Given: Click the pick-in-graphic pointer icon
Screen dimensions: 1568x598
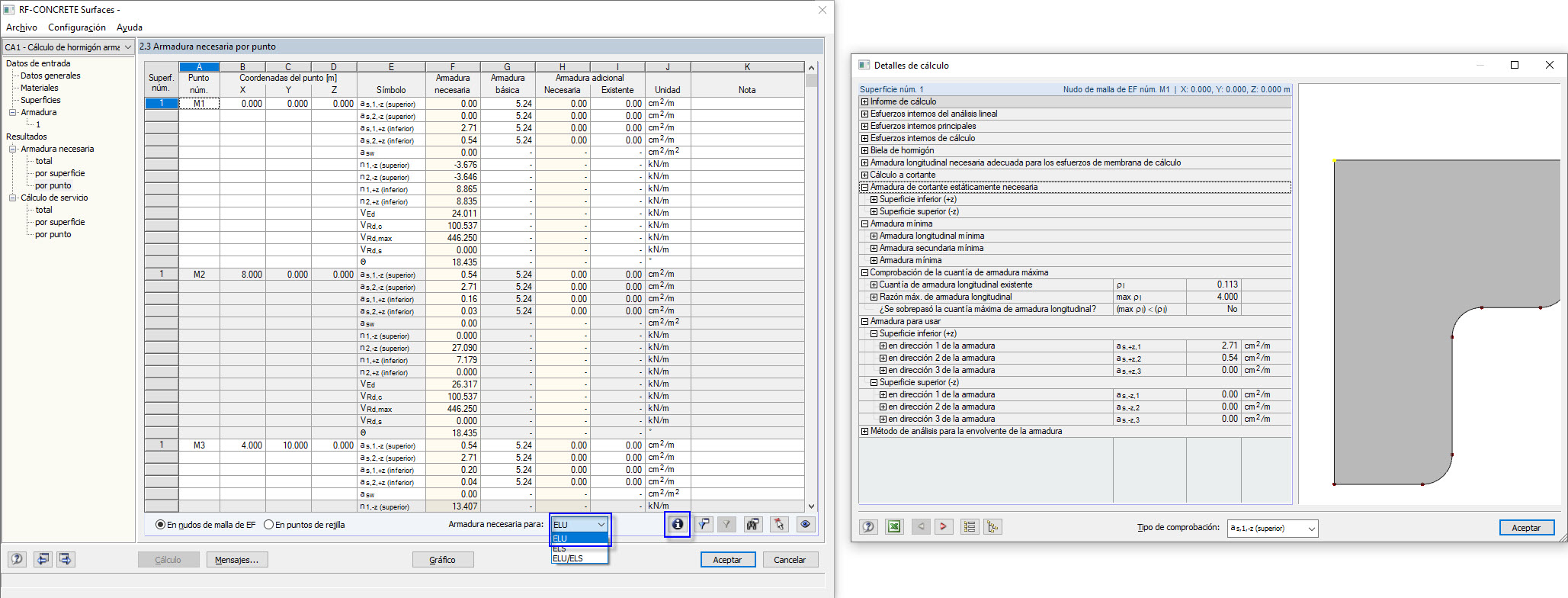Looking at the screenshot, I should tap(778, 524).
